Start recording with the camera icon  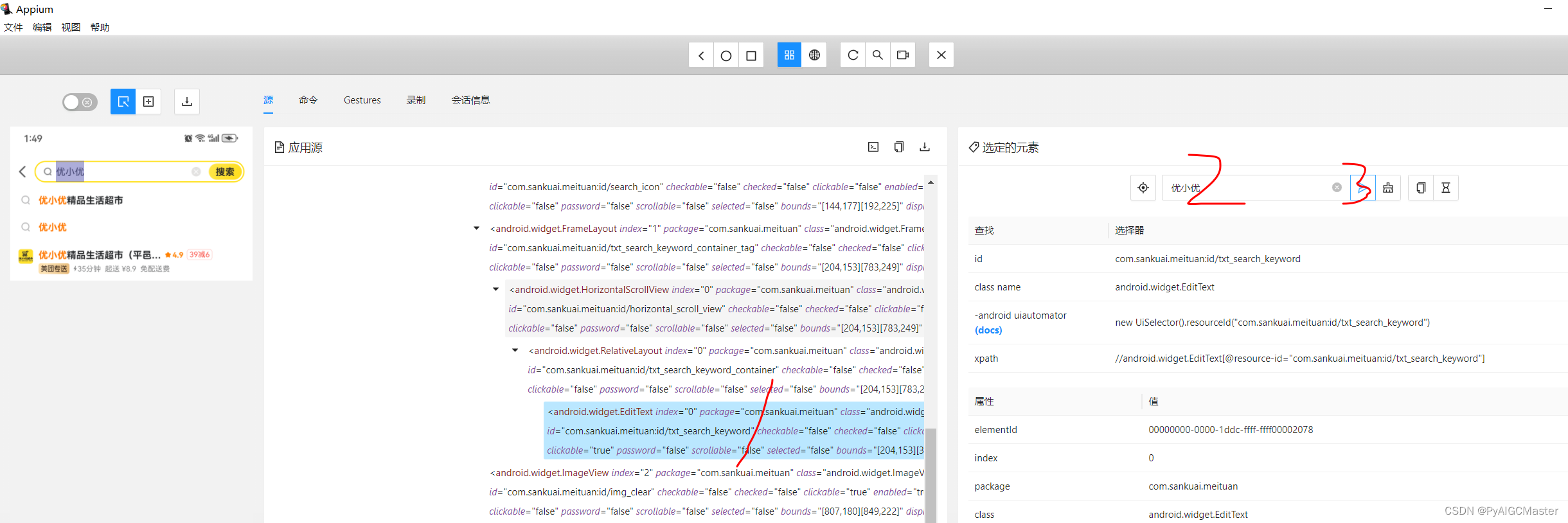903,55
